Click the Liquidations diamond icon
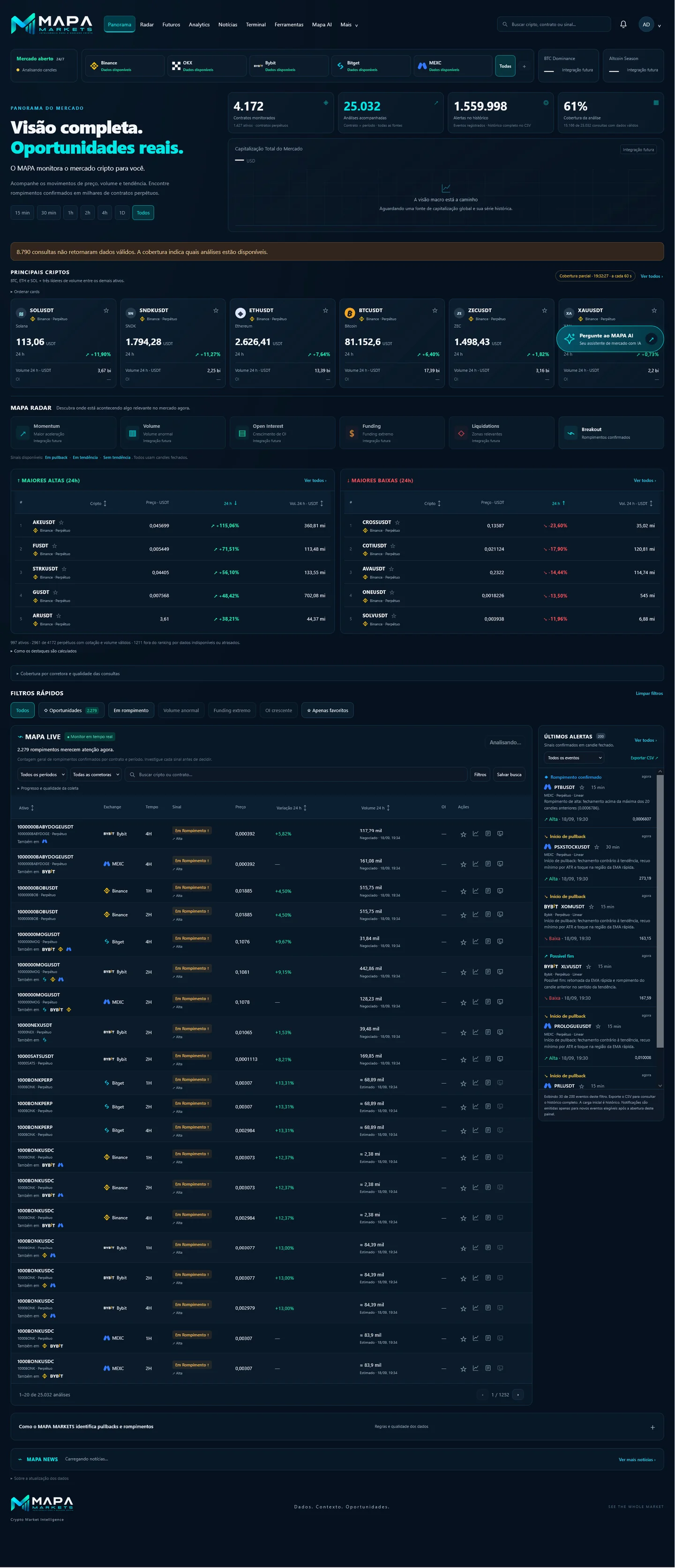Viewport: 675px width, 1568px height. point(461,433)
